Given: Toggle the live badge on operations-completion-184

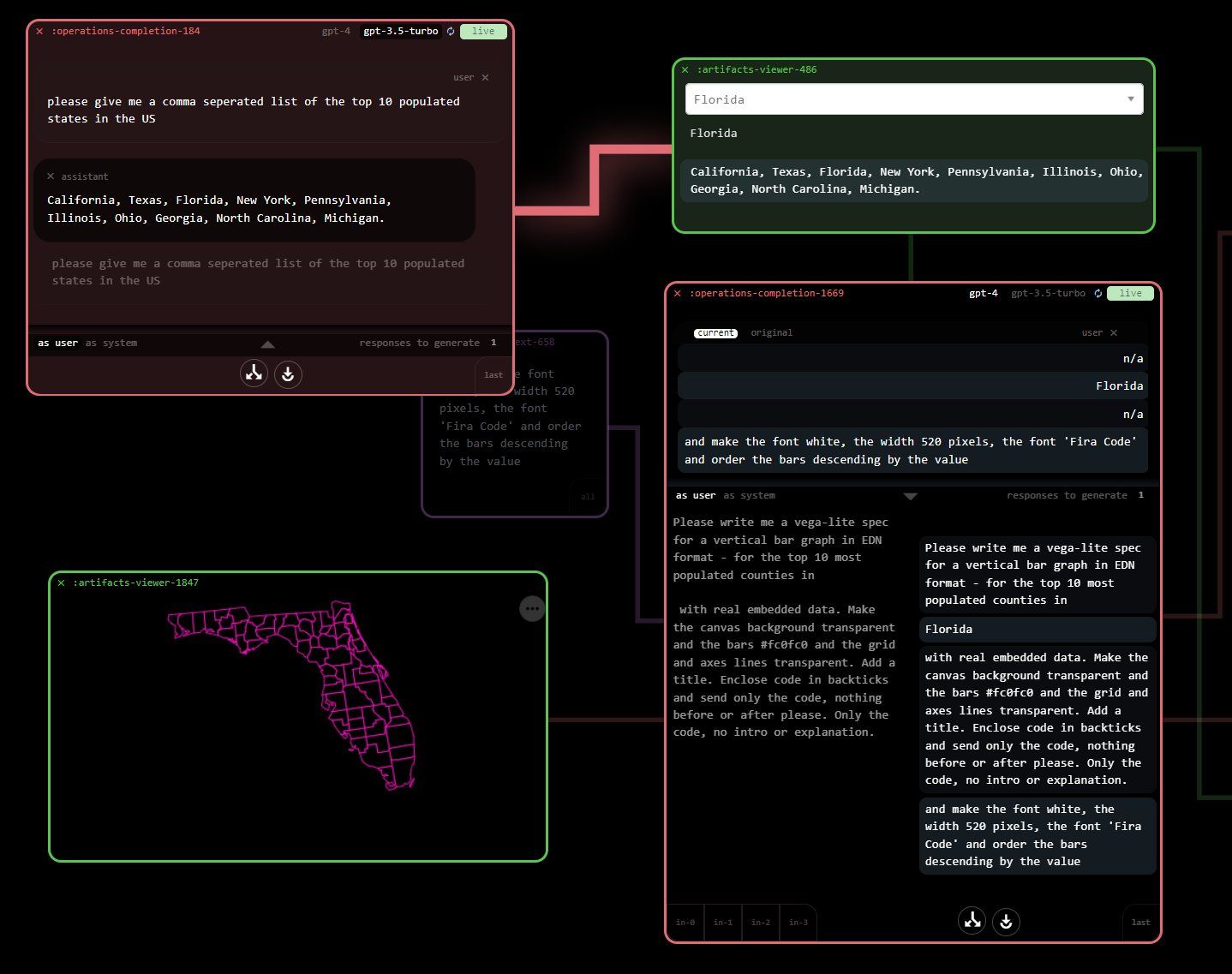Looking at the screenshot, I should [x=483, y=31].
